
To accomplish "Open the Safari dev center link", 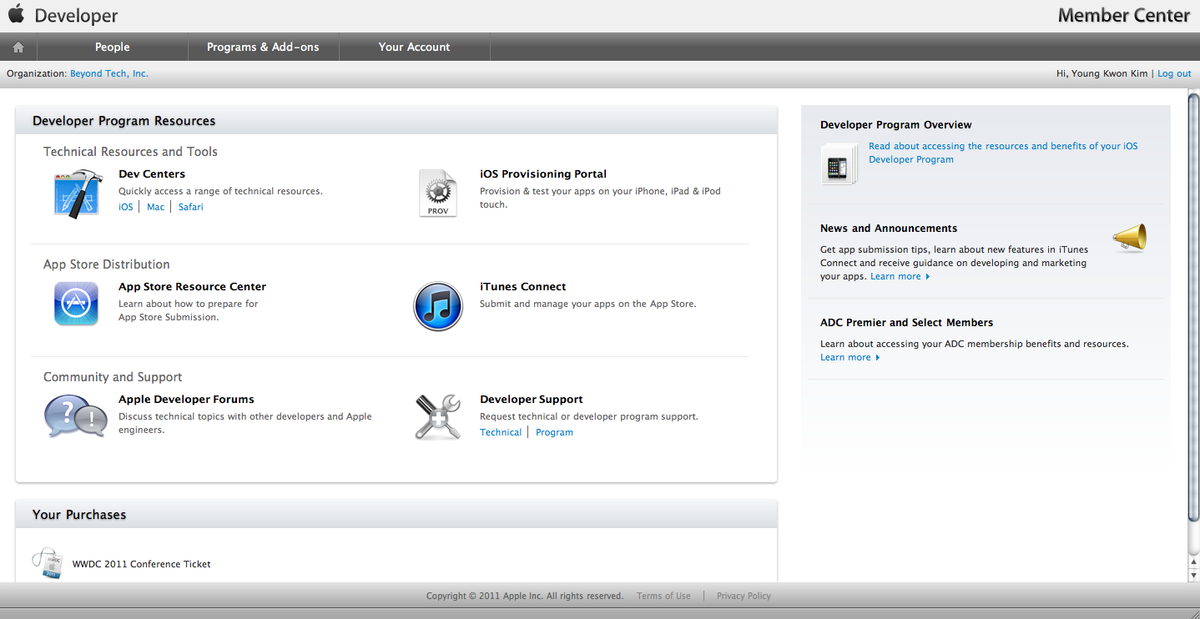I will point(191,207).
